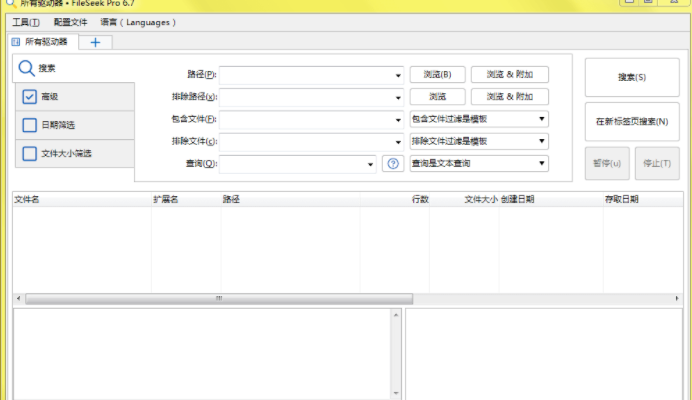Click the query help question mark icon
This screenshot has height=400, width=692.
[x=393, y=164]
